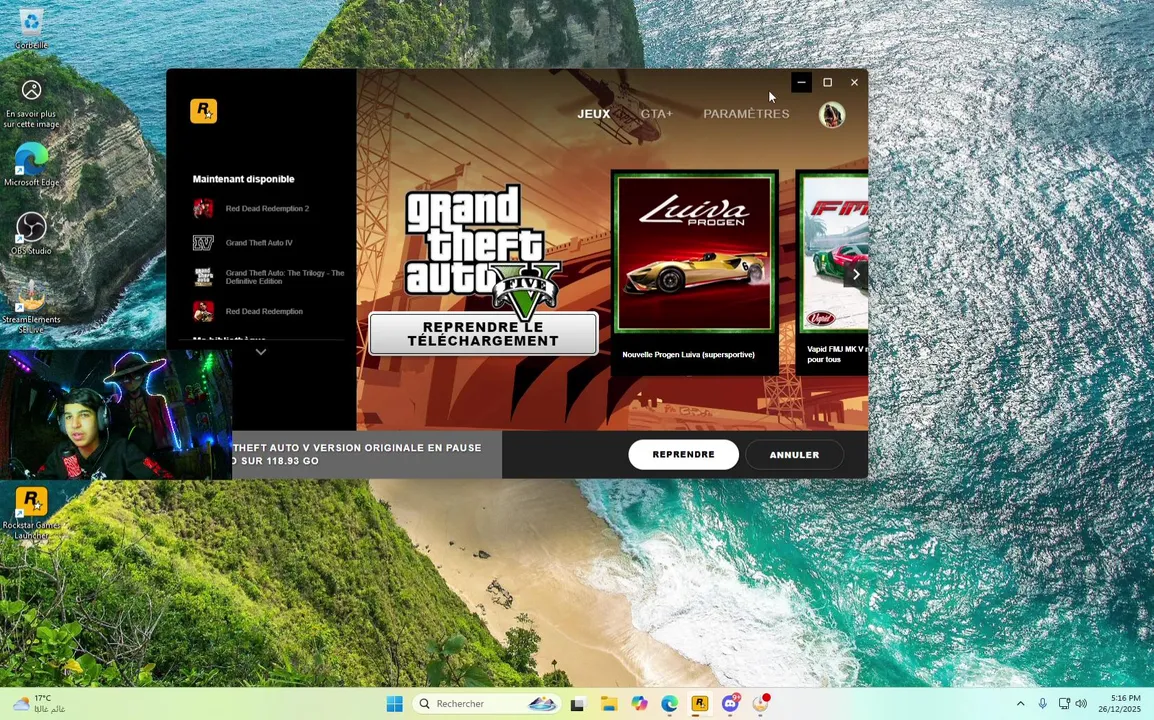Click the Maintenant disponible heading
1154x720 pixels.
[244, 179]
